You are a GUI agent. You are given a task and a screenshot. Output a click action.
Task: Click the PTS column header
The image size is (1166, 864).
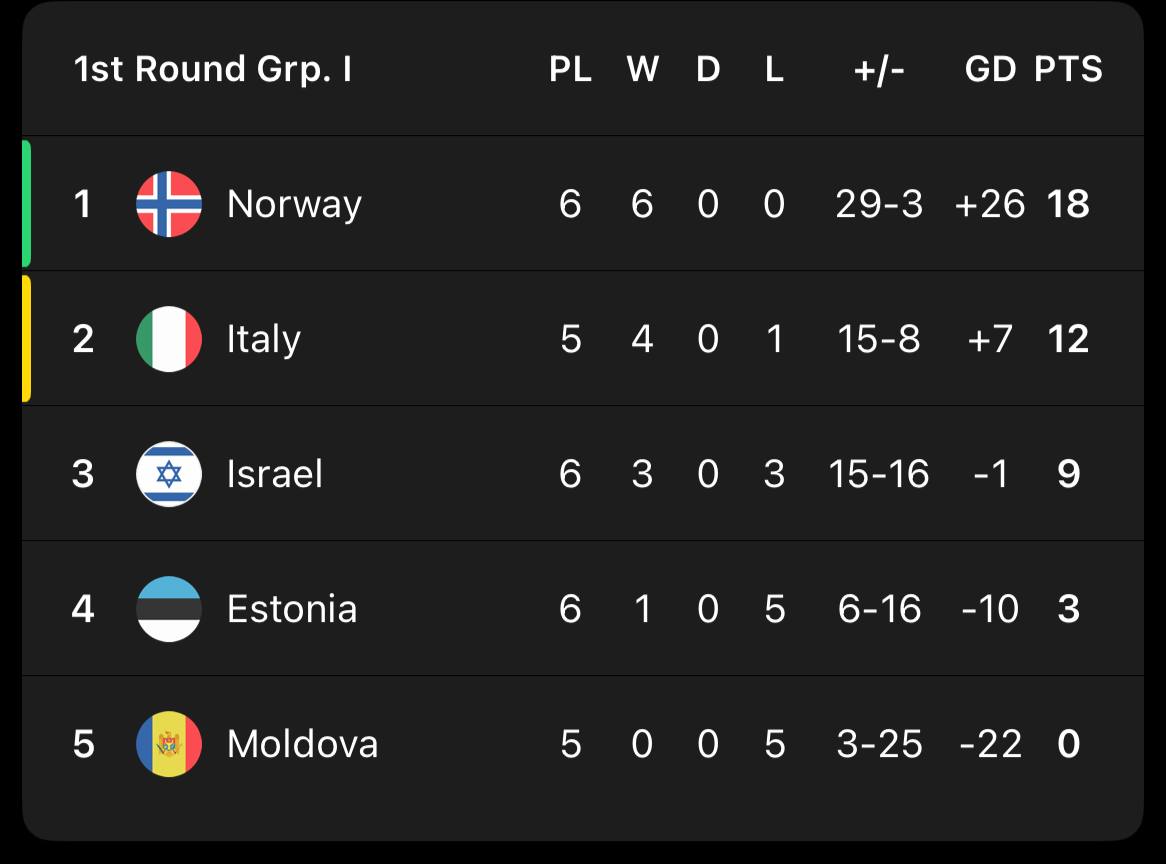click(x=1068, y=69)
